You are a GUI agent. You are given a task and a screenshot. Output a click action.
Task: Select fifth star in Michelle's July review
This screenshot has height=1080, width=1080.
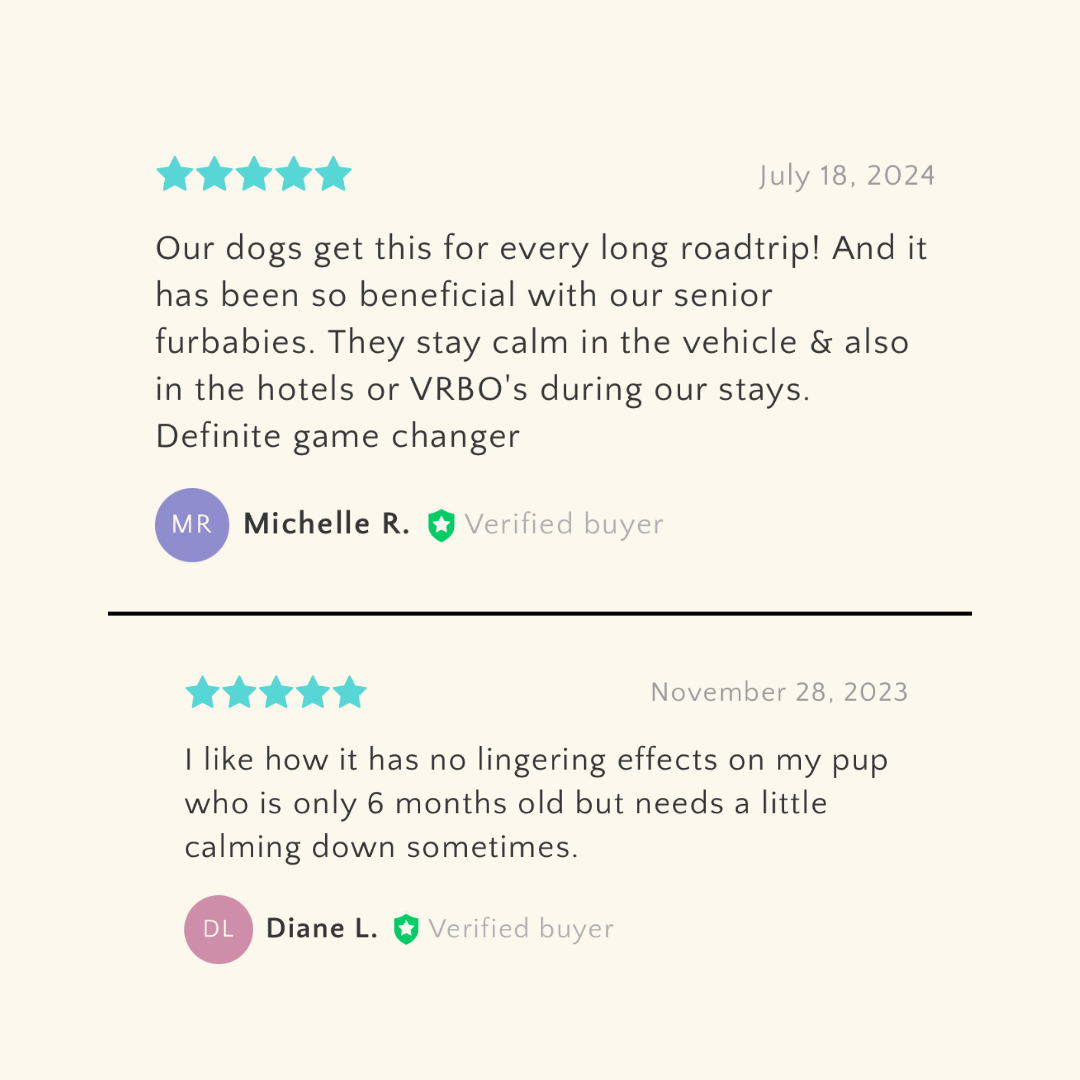click(x=333, y=174)
